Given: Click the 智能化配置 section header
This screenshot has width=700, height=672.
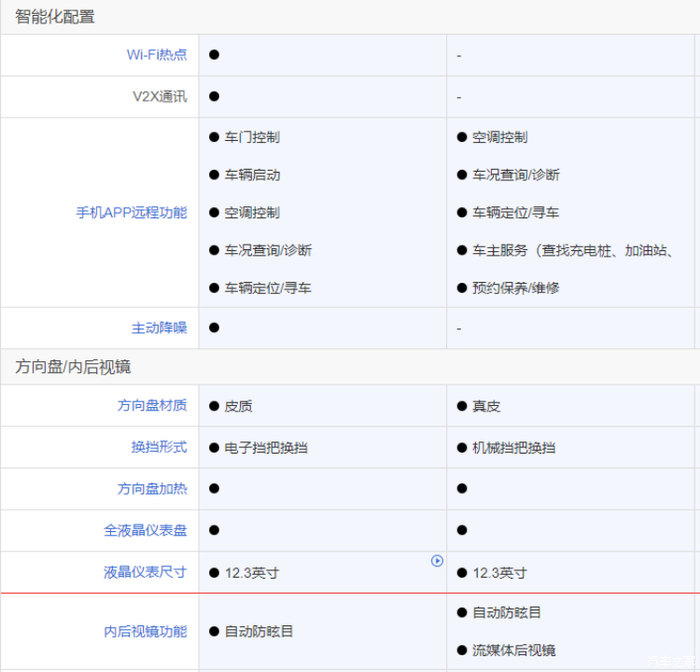Looking at the screenshot, I should click(x=55, y=17).
